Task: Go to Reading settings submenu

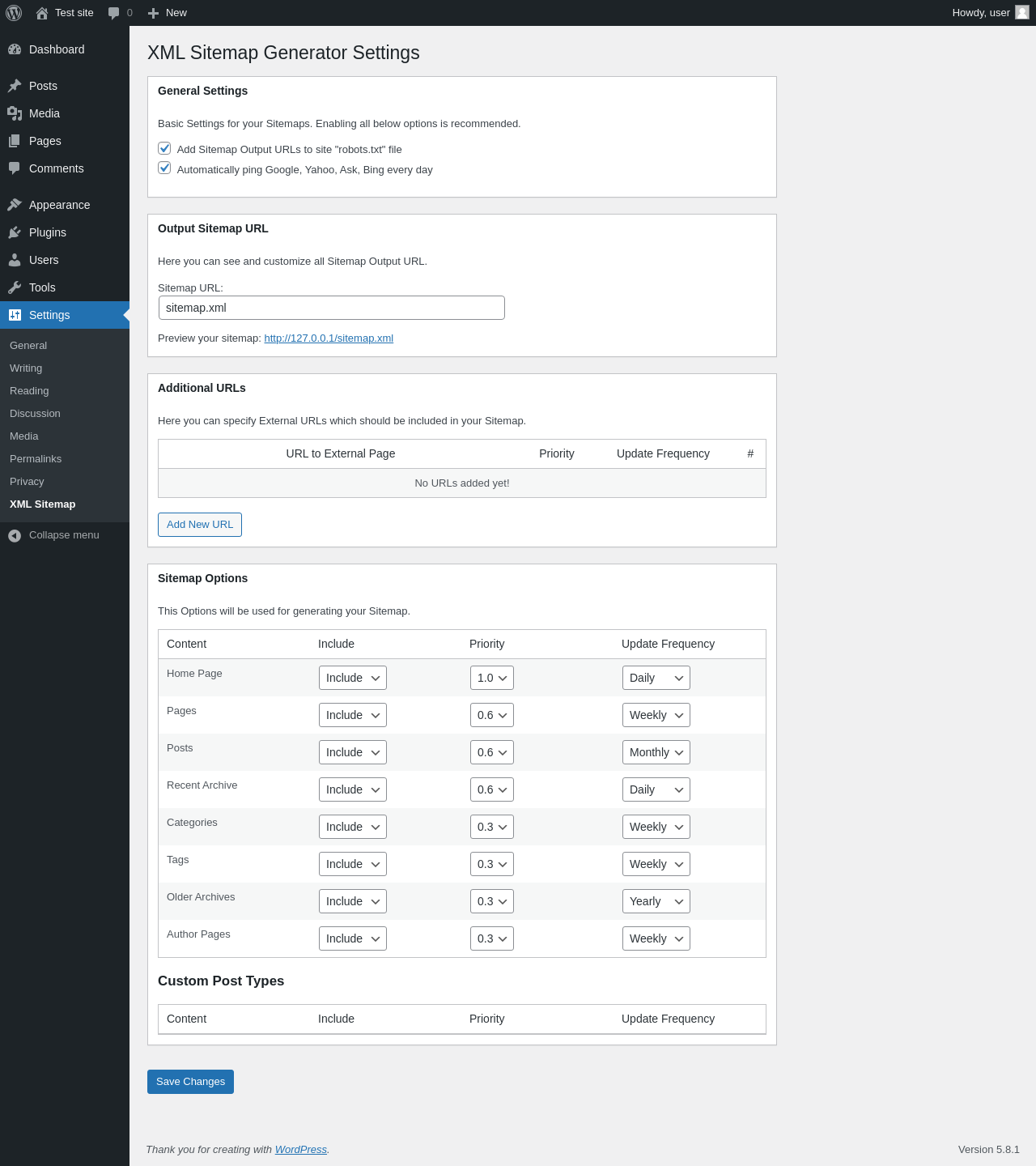Action: coord(29,391)
